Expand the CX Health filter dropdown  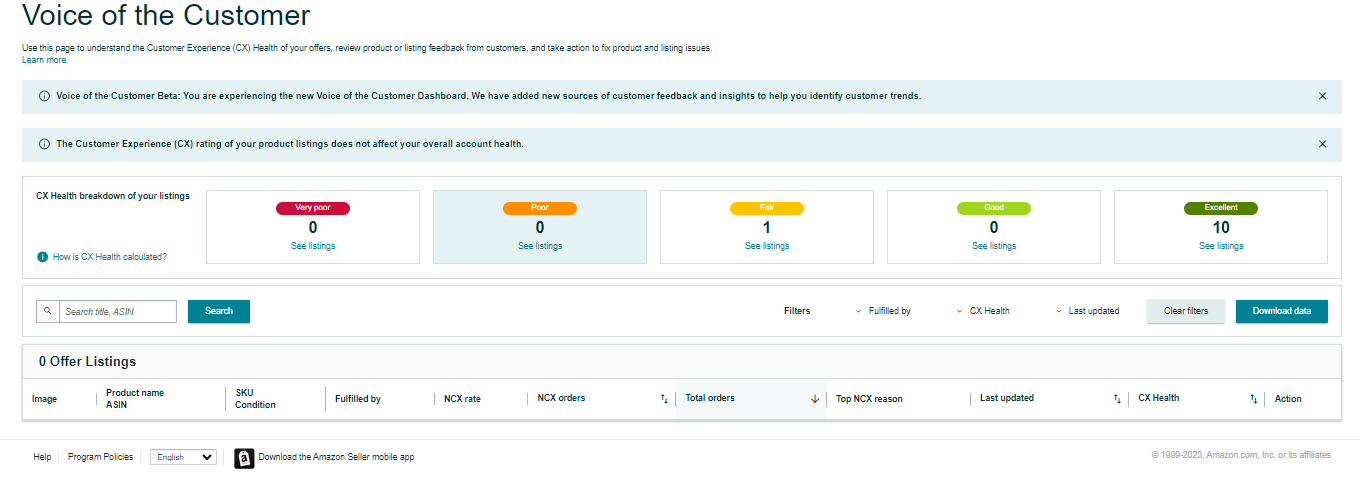984,311
